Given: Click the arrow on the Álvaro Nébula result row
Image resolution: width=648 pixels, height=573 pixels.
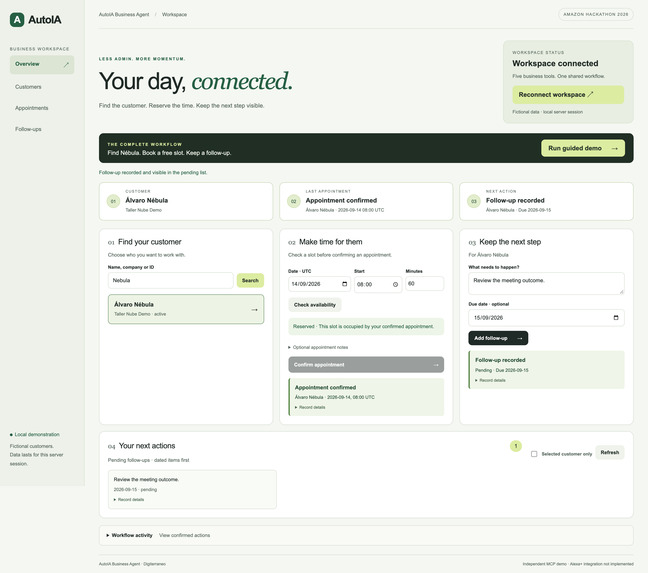Looking at the screenshot, I should (254, 309).
